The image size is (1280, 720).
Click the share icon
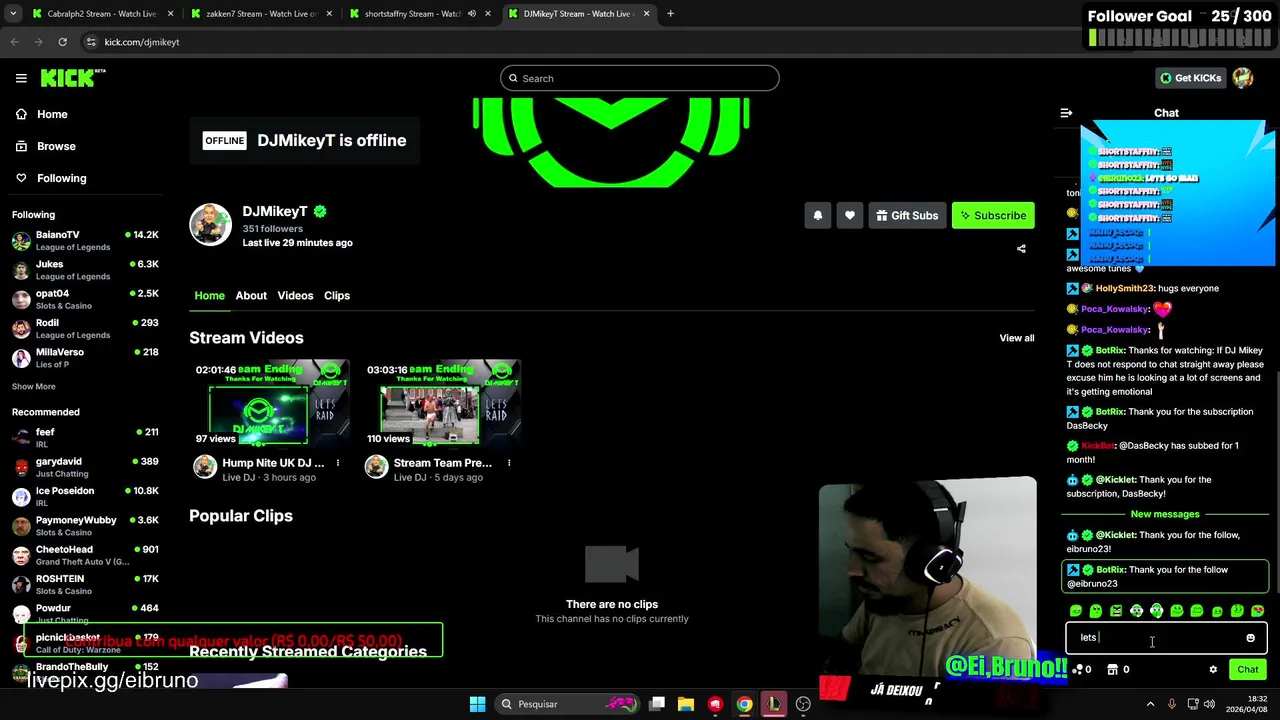[1021, 248]
